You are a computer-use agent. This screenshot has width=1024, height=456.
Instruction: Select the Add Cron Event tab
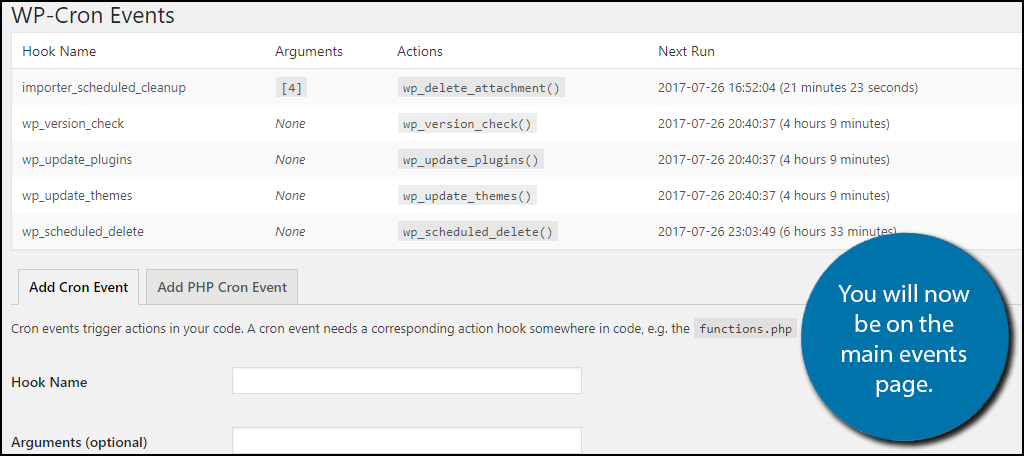(x=79, y=287)
